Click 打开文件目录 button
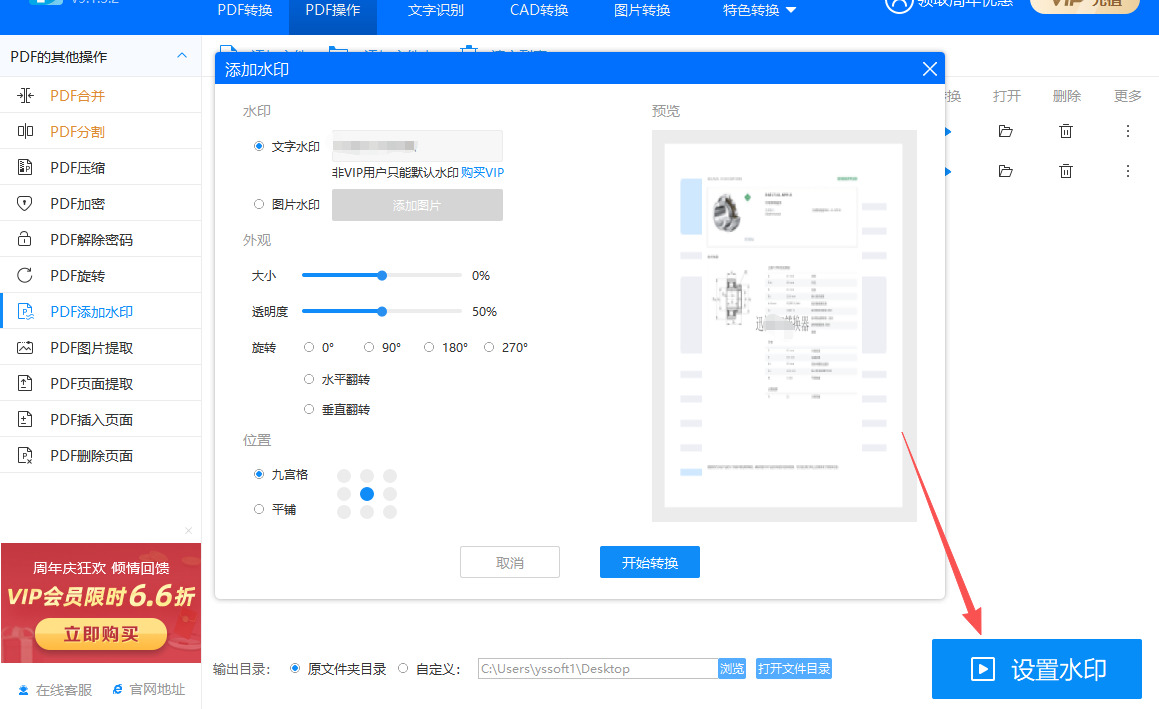Screen dimensions: 1159x709 coord(794,668)
